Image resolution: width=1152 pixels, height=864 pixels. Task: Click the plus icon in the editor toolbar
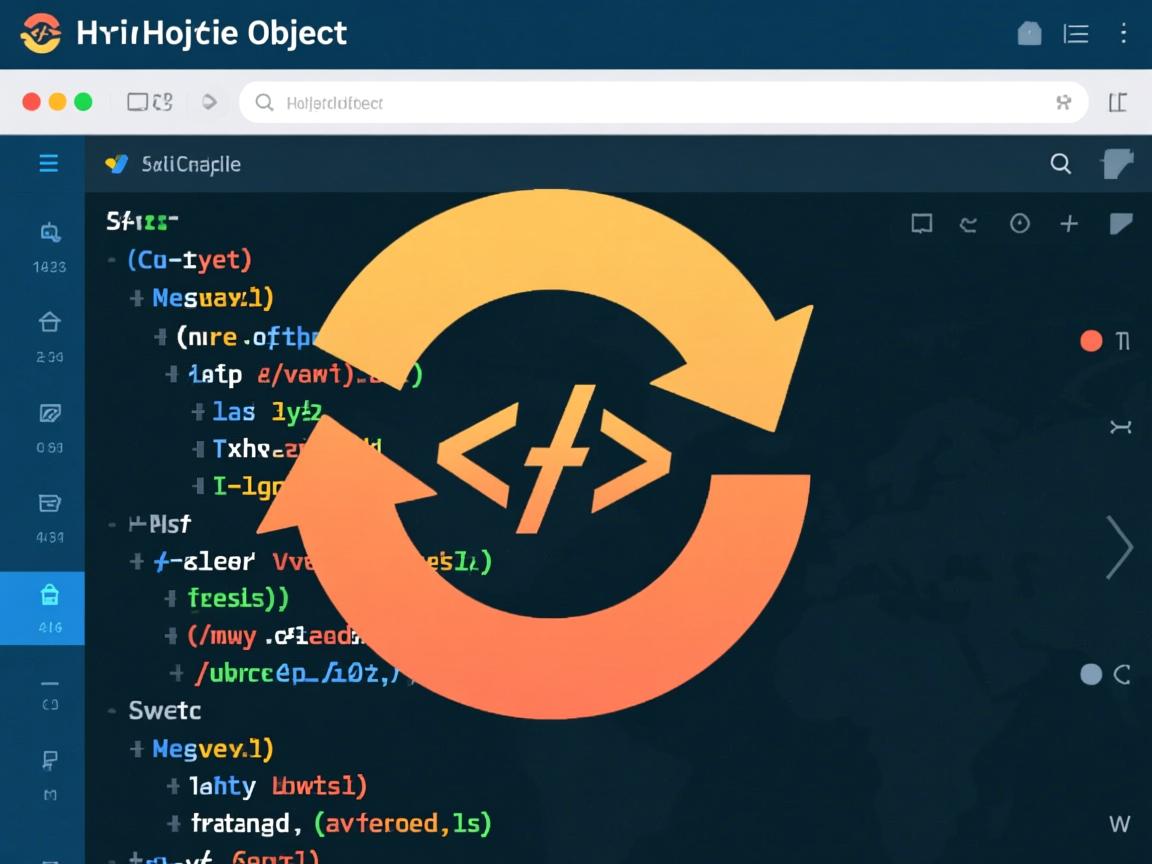(1069, 224)
